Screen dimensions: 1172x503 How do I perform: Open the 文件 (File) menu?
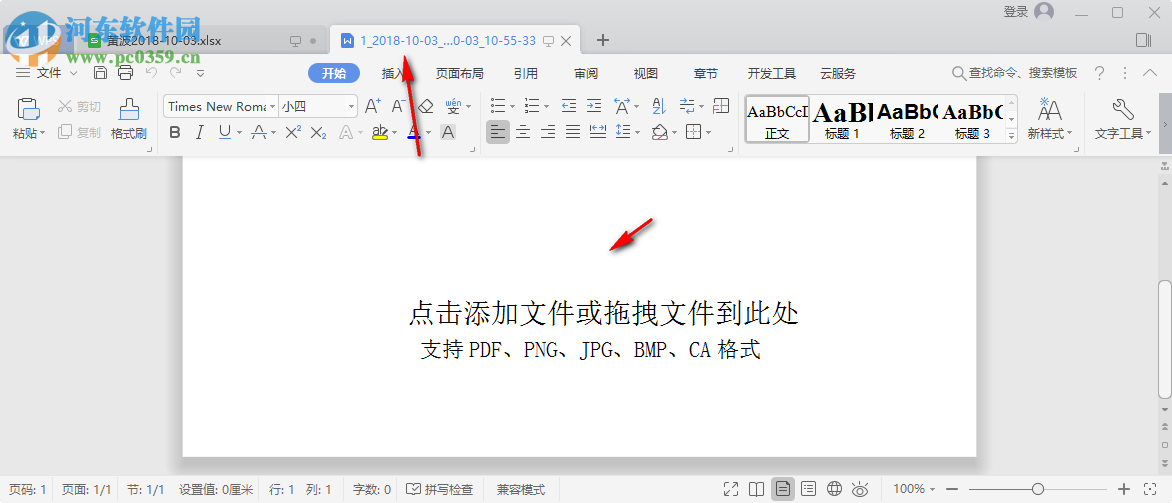click(x=47, y=72)
